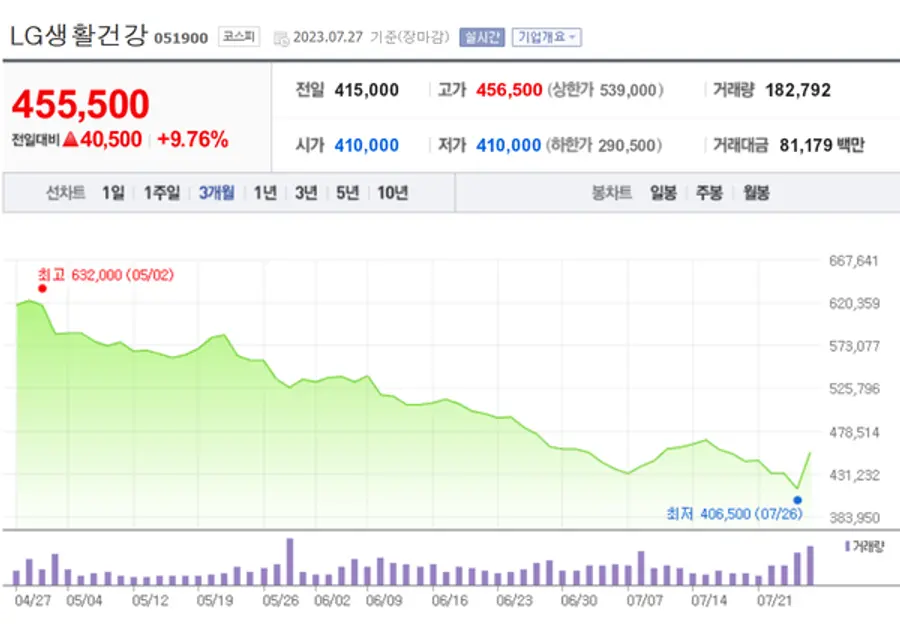Click the red up-arrow price change icon
The image size is (900, 624).
70,140
